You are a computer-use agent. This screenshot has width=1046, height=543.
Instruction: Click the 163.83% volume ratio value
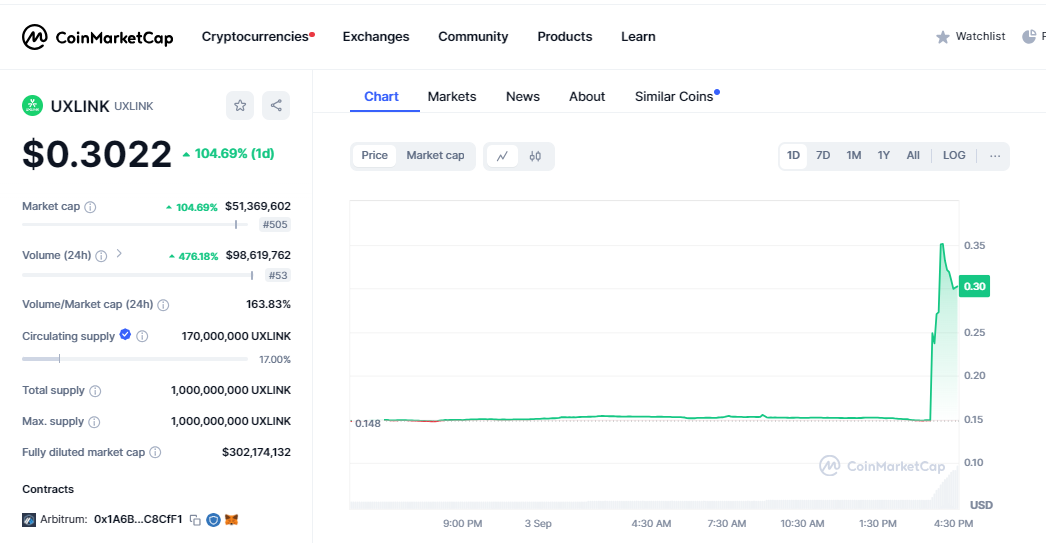tap(269, 304)
